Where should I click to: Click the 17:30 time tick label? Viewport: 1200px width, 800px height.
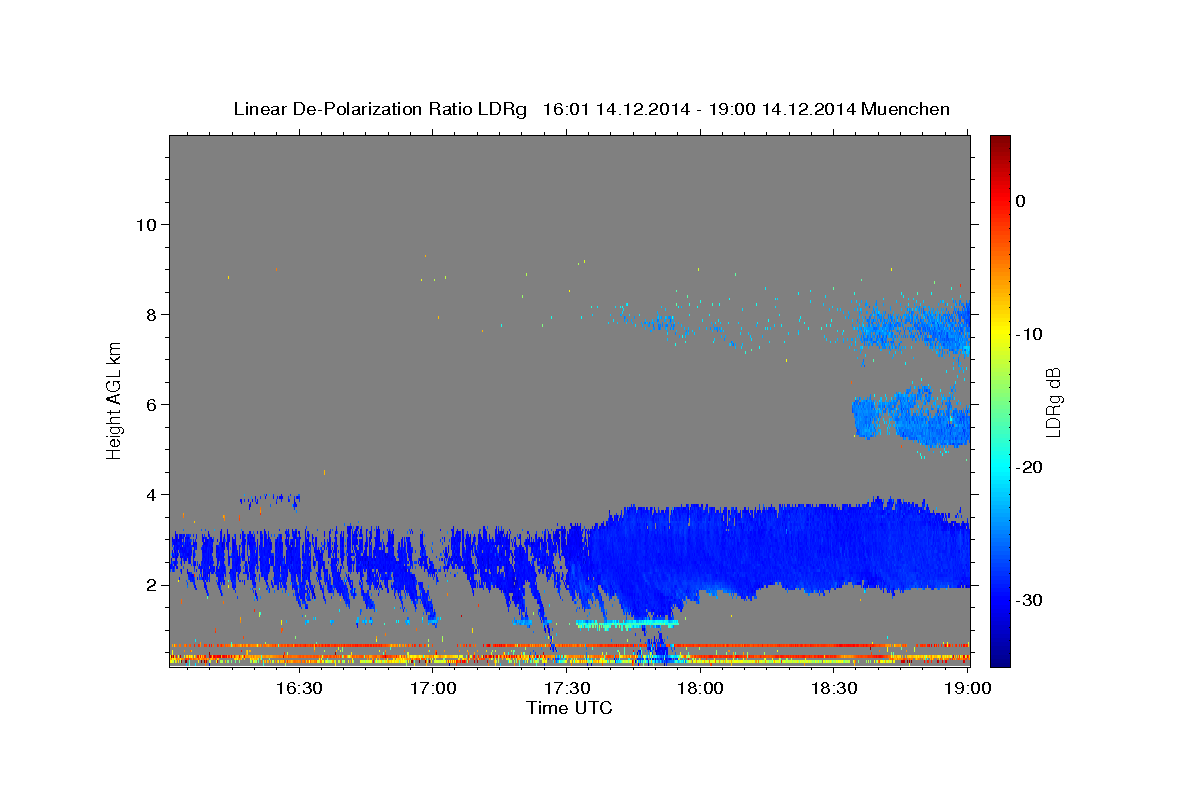coord(567,688)
